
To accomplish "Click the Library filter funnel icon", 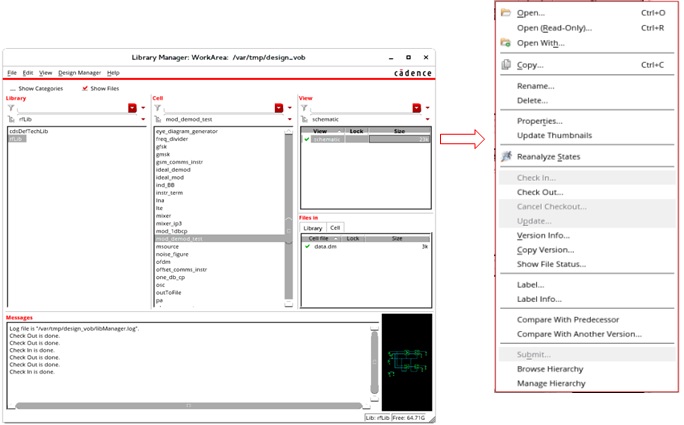I will (11, 108).
